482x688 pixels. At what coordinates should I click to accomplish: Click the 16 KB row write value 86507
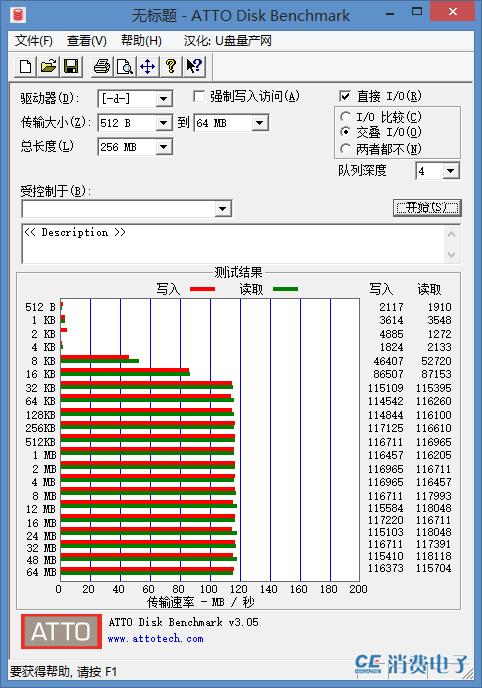point(389,374)
